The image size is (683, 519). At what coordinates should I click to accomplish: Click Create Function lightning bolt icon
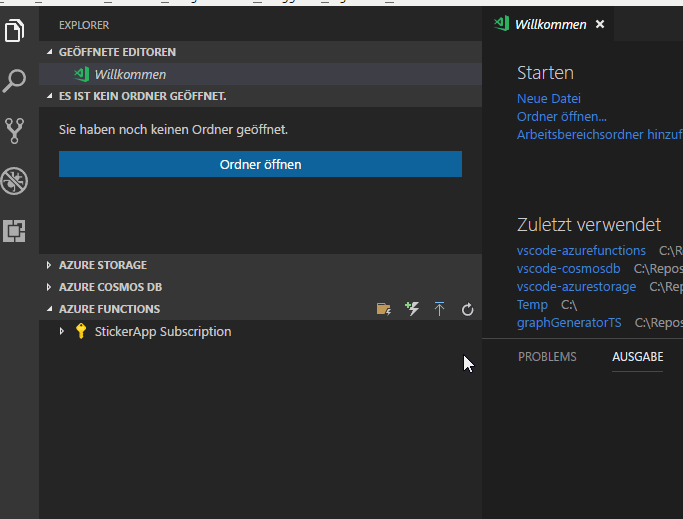[412, 309]
